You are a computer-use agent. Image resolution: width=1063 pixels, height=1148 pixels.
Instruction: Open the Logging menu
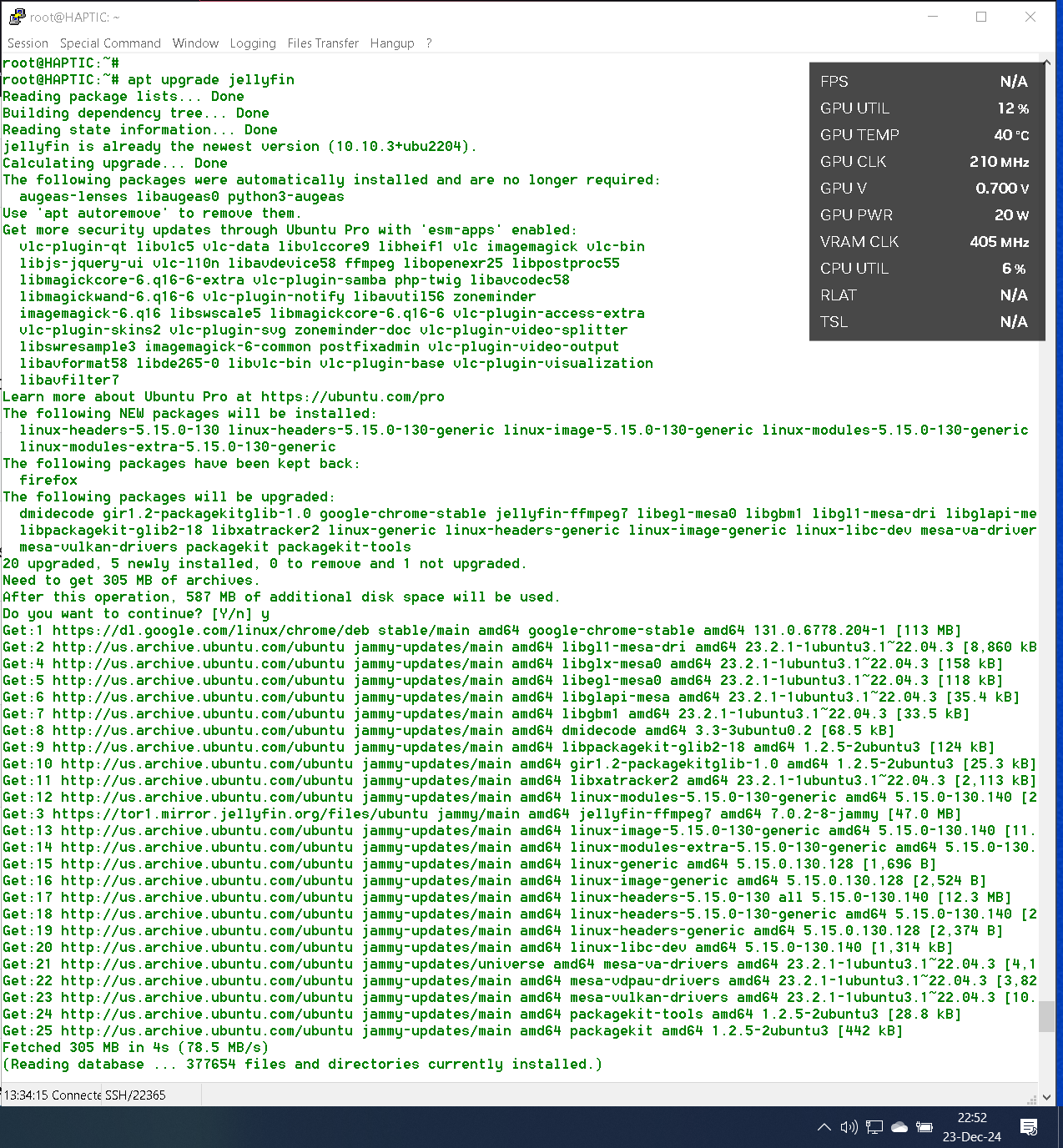pos(253,43)
